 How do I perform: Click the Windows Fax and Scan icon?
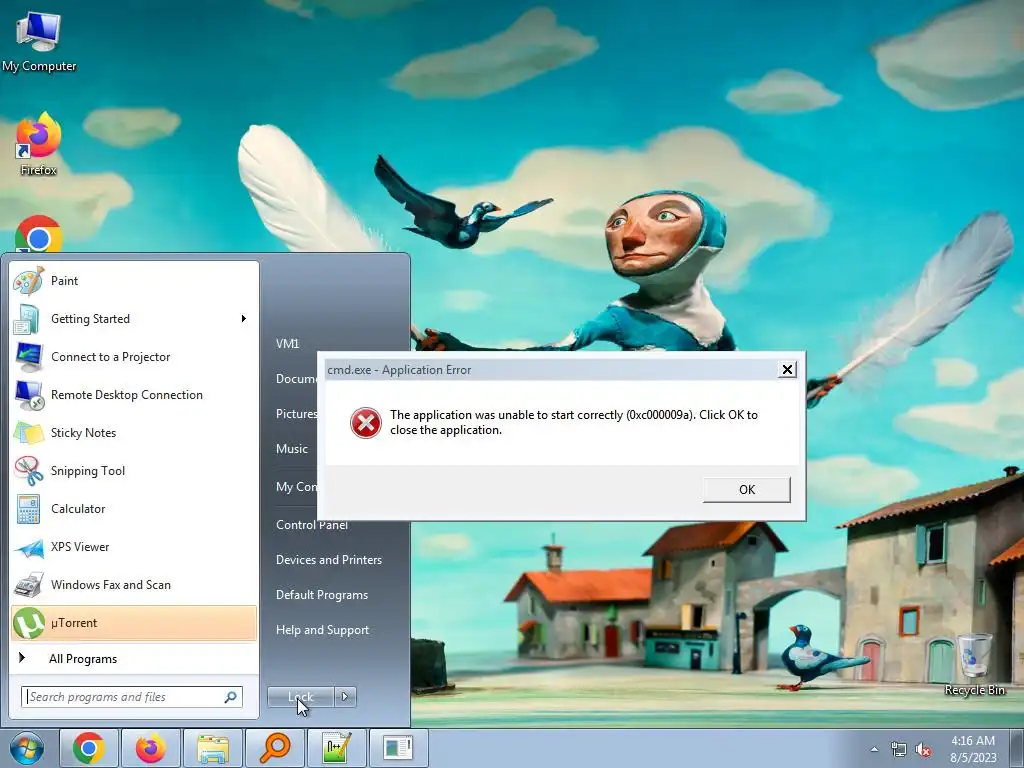coord(28,584)
